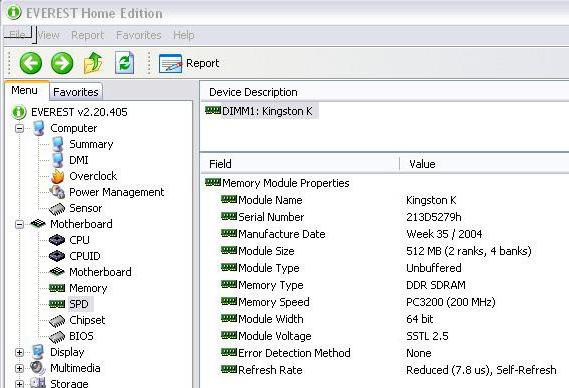Open the Memory page
Image resolution: width=569 pixels, height=388 pixels.
[88, 288]
